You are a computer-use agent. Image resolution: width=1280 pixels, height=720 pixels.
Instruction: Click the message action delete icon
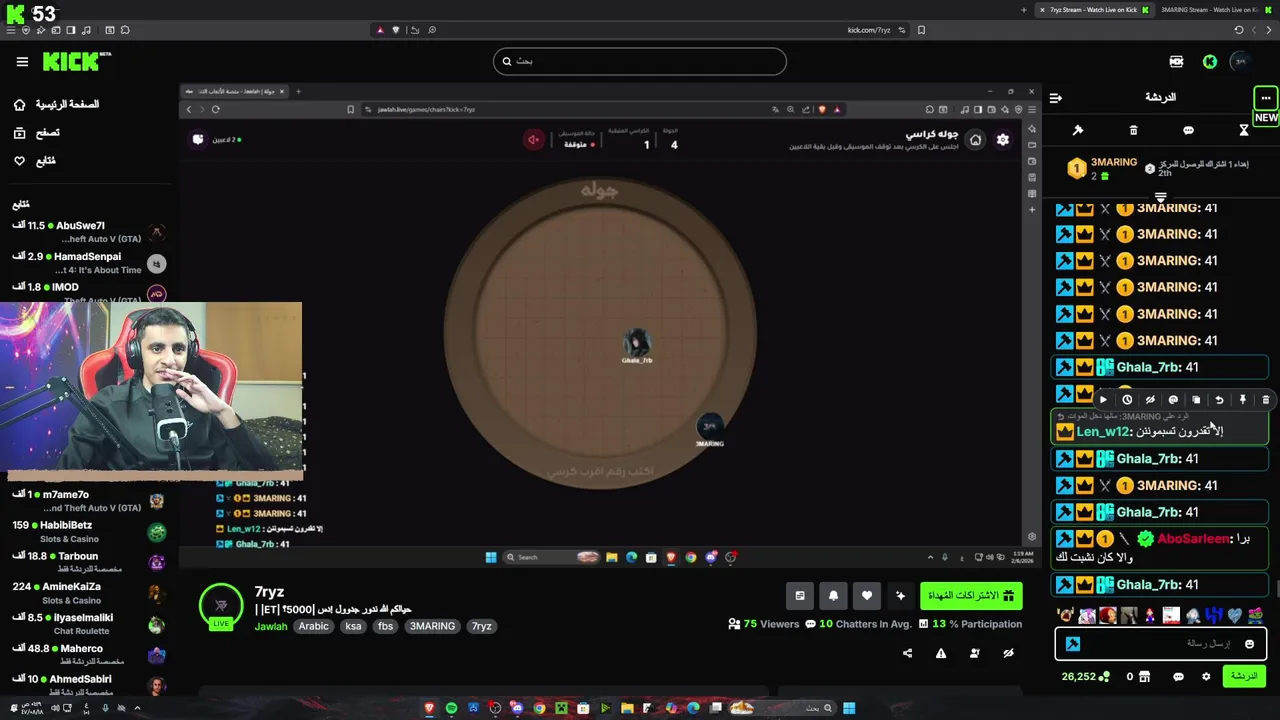pos(1266,400)
